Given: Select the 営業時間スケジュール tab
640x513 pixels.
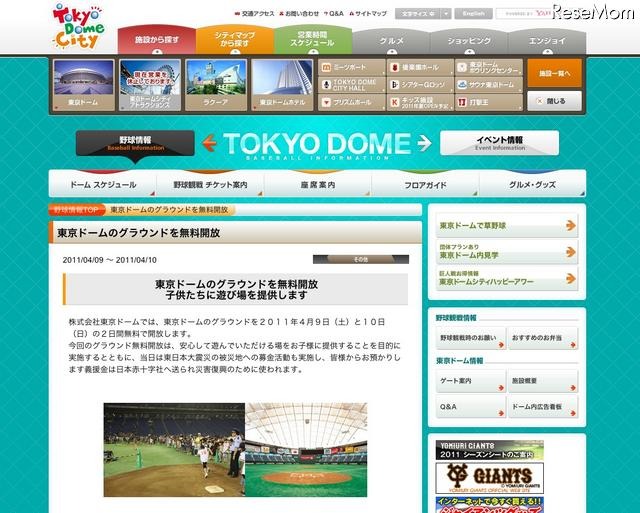Looking at the screenshot, I should click(313, 40).
